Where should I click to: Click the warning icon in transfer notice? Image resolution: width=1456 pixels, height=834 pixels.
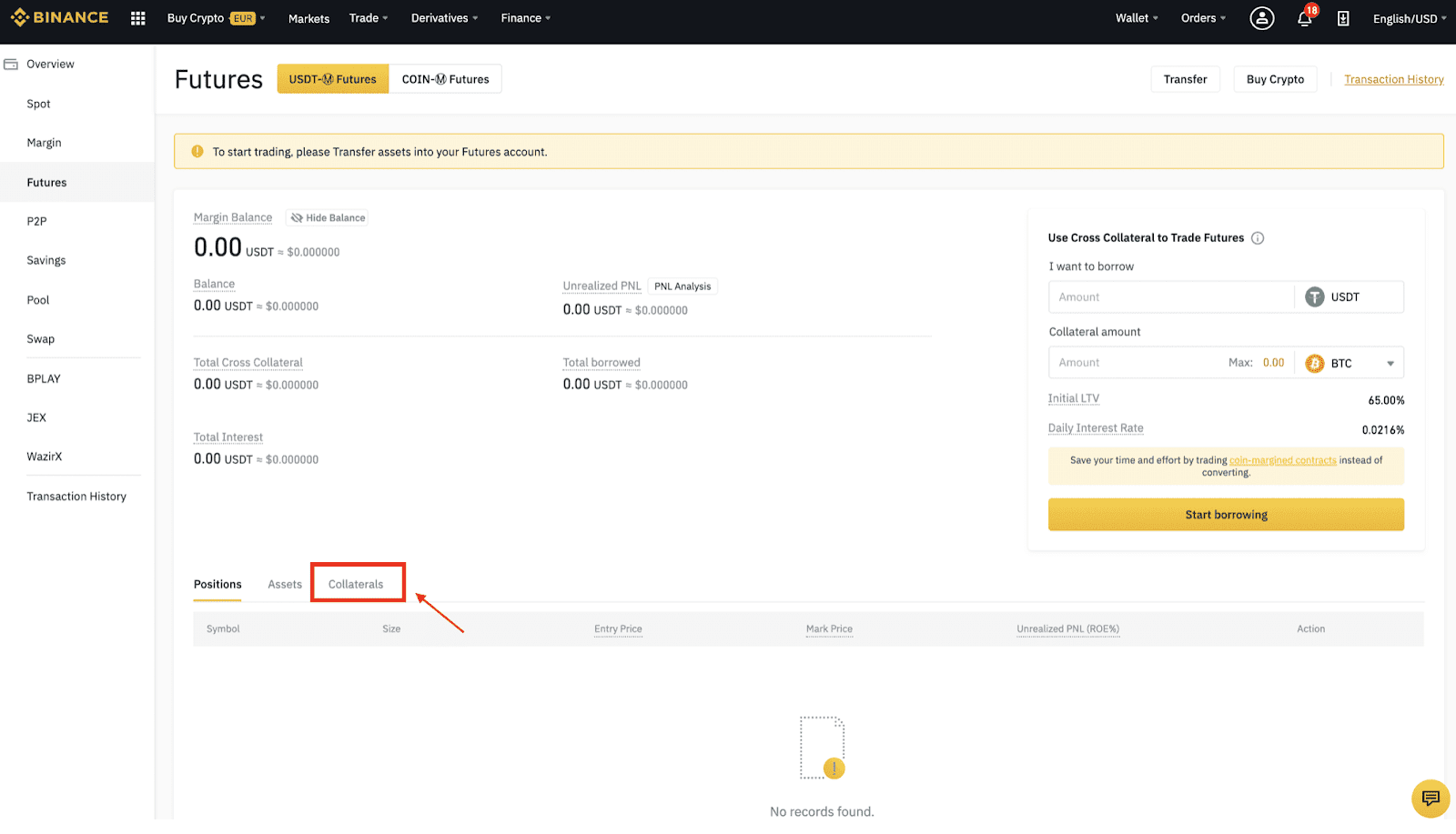pos(197,152)
